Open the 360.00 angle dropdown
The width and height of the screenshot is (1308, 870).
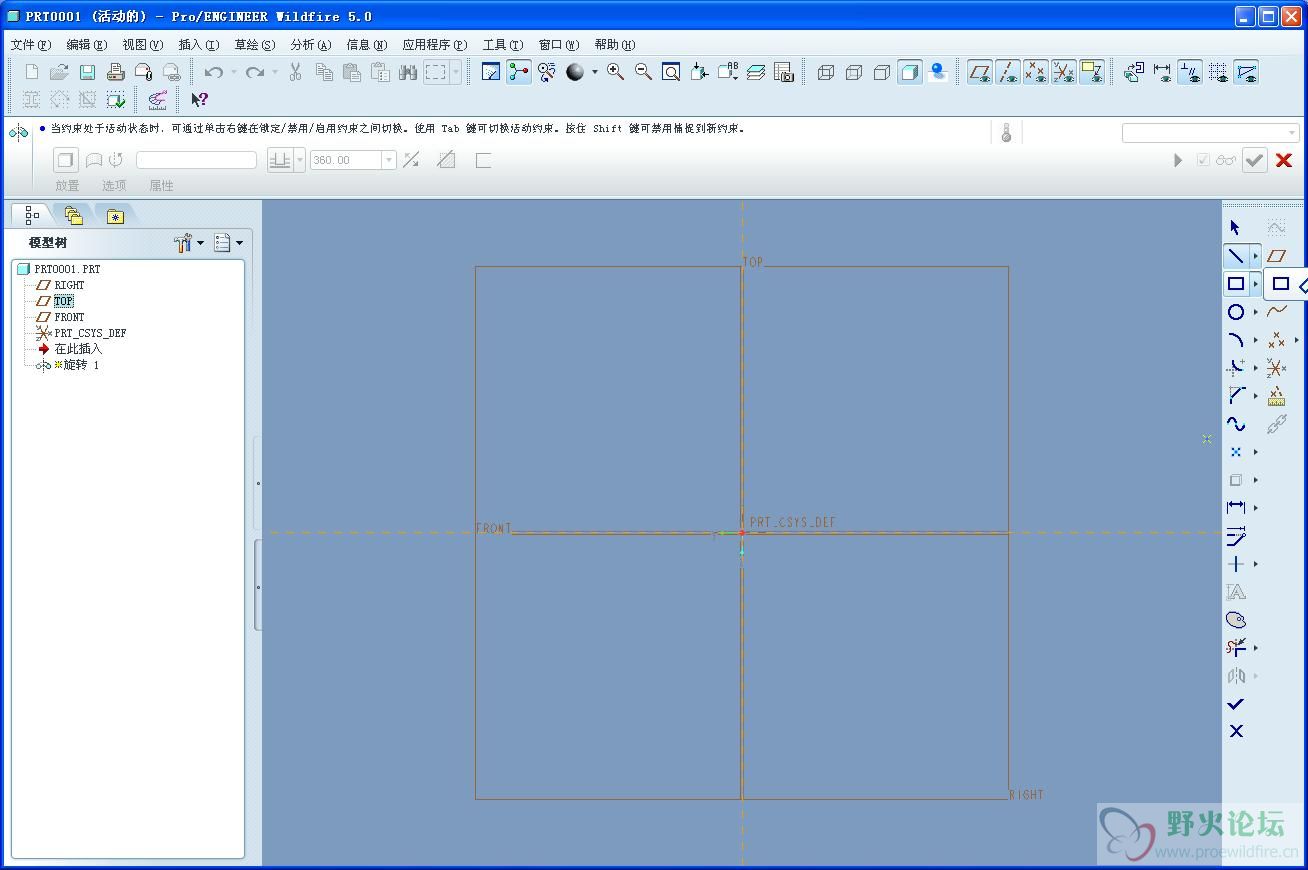click(389, 160)
